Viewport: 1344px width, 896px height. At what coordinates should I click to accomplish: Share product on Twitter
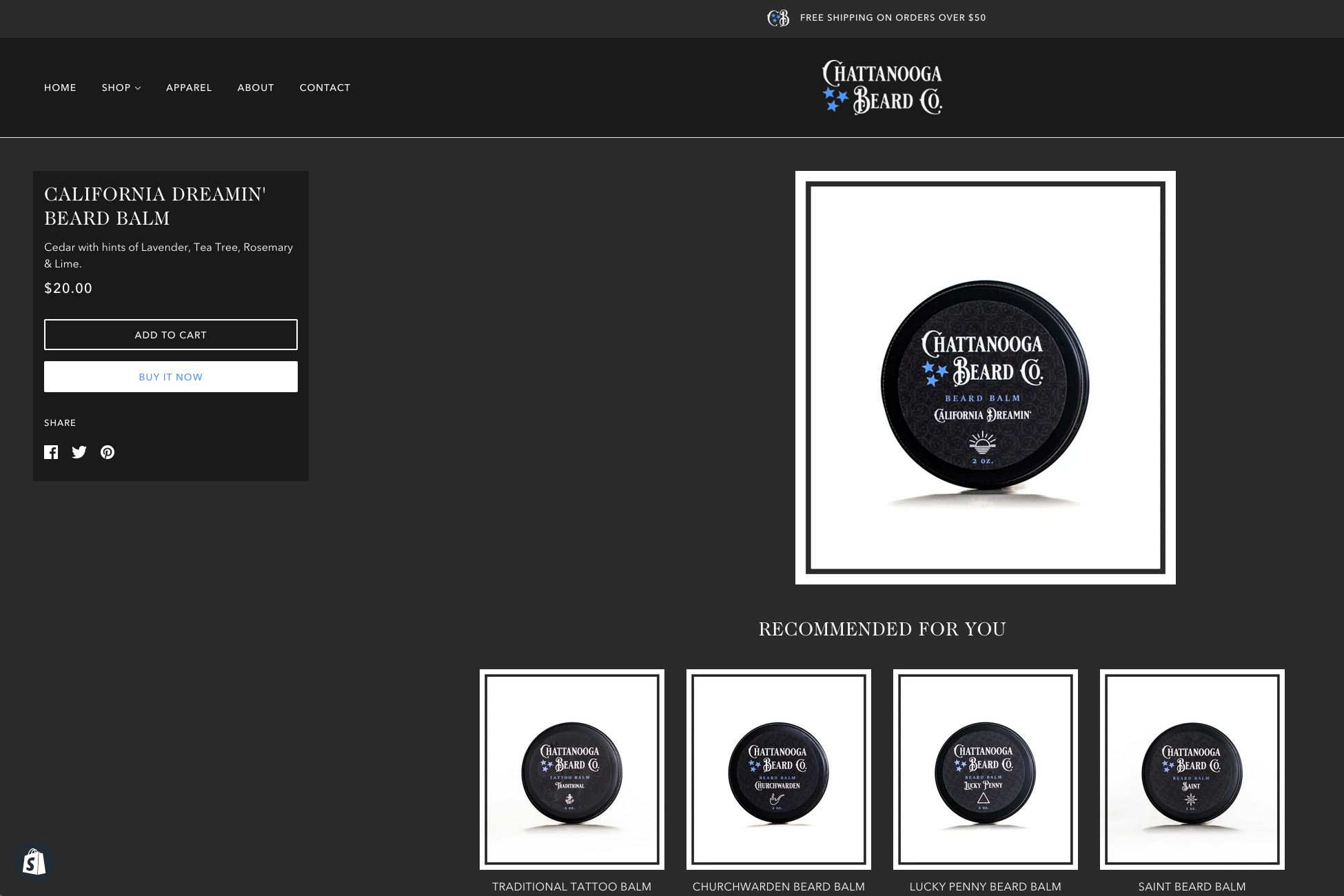(79, 452)
